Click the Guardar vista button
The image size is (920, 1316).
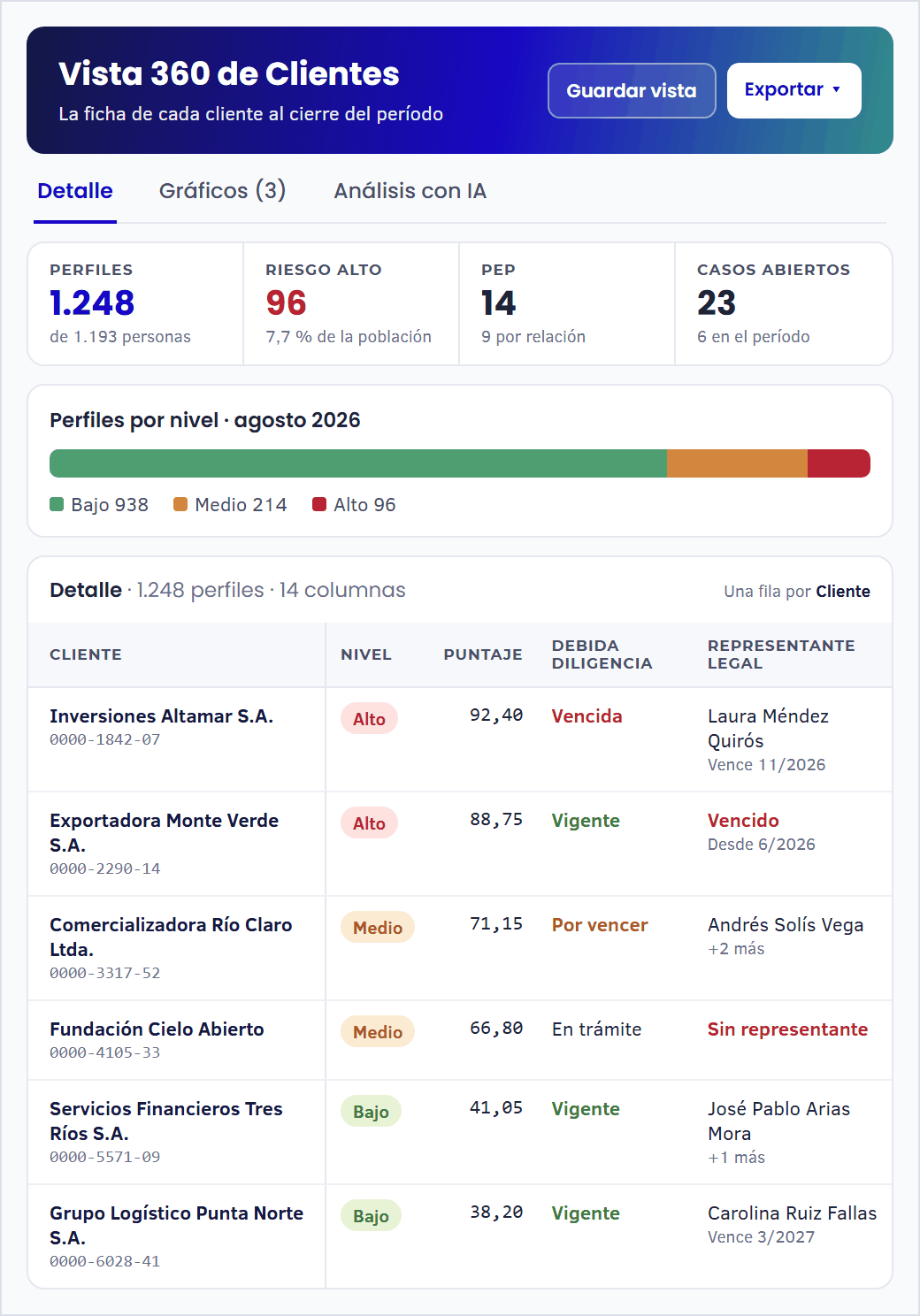coord(632,90)
